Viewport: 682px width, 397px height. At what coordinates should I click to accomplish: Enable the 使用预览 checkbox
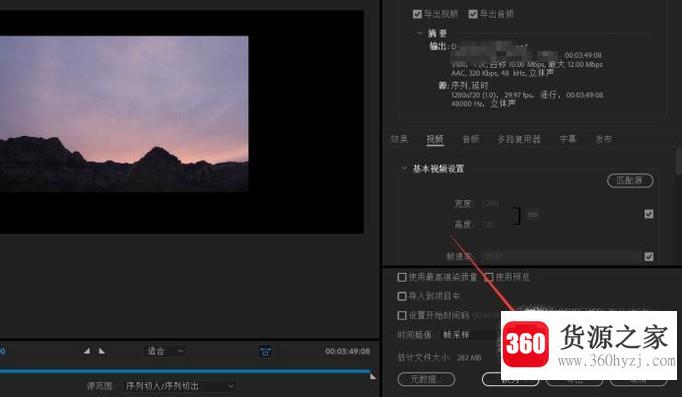click(489, 277)
